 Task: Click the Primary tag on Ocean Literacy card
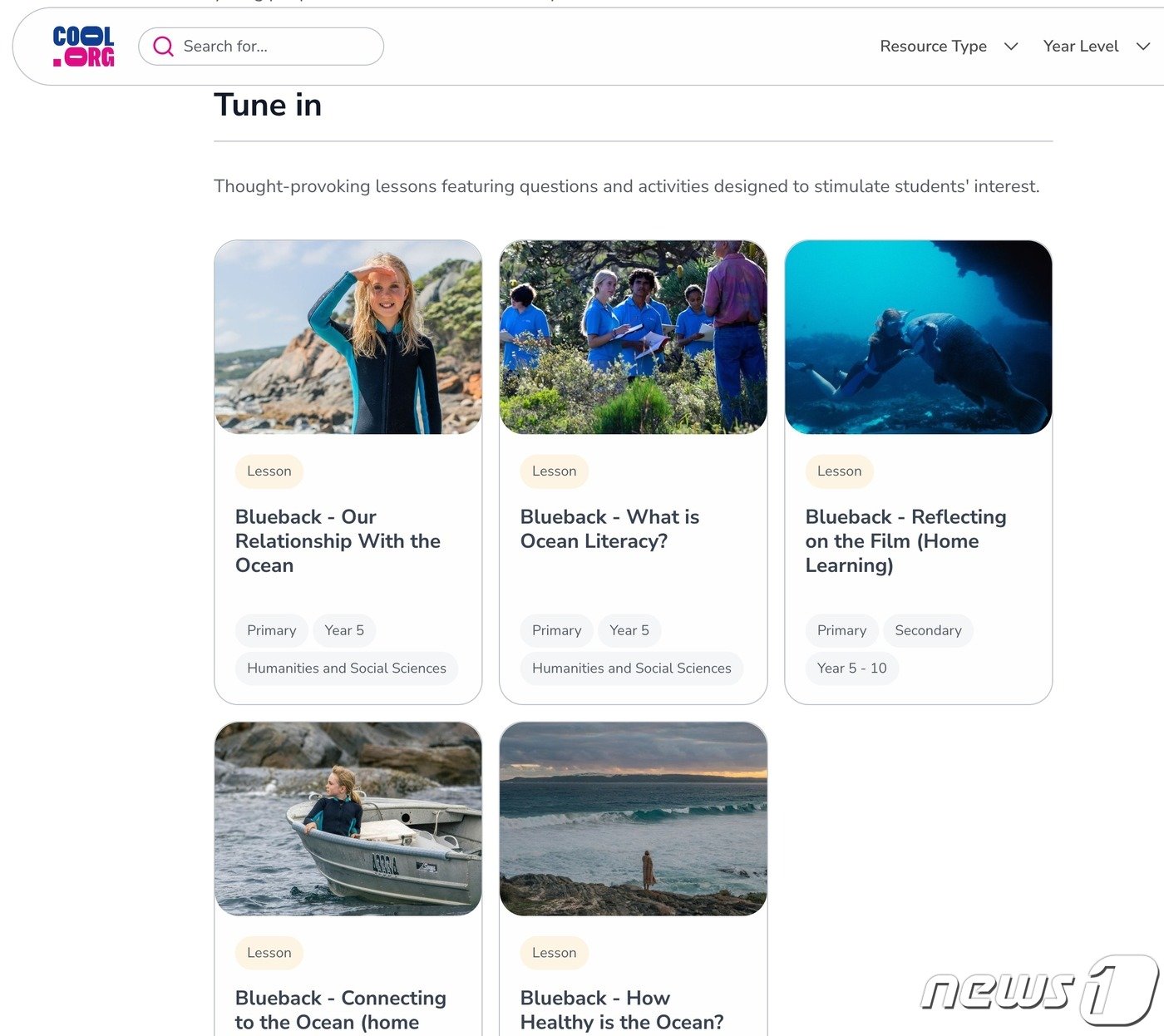pyautogui.click(x=556, y=630)
